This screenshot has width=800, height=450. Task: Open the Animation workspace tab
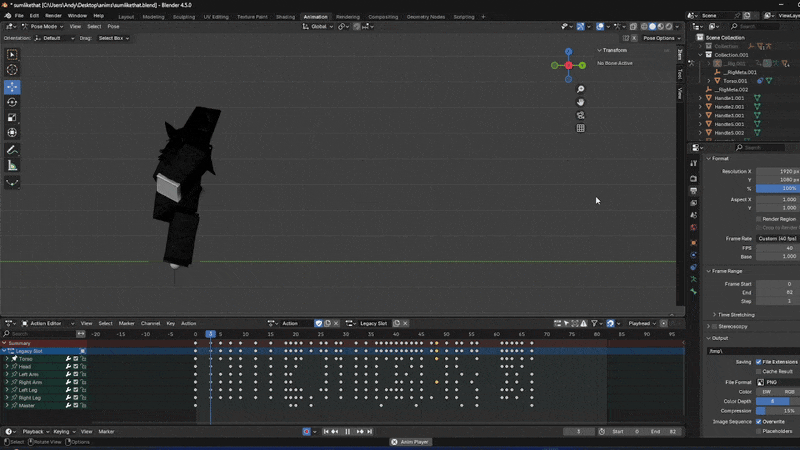[315, 17]
